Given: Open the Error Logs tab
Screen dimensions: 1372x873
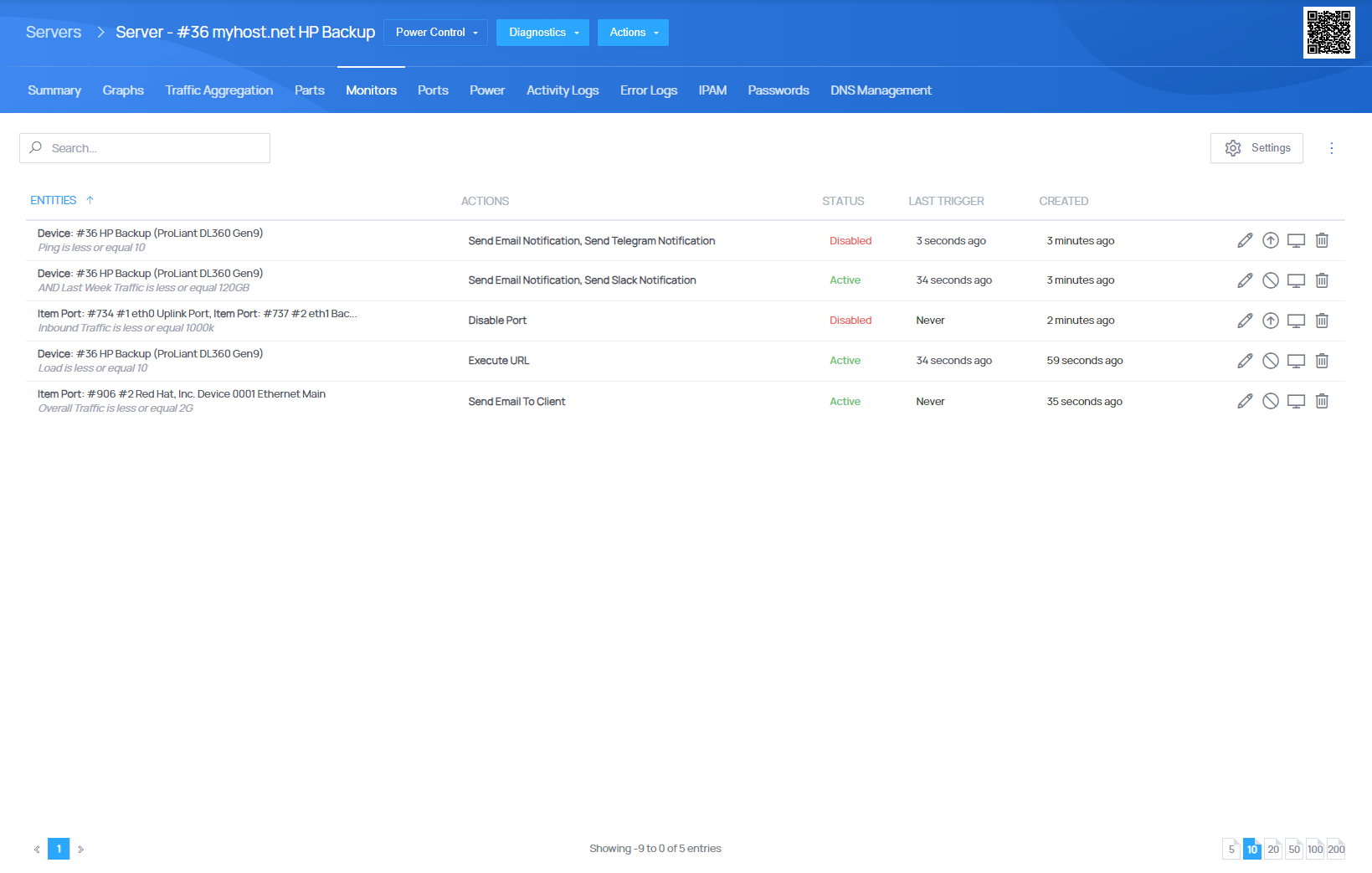Looking at the screenshot, I should [649, 90].
